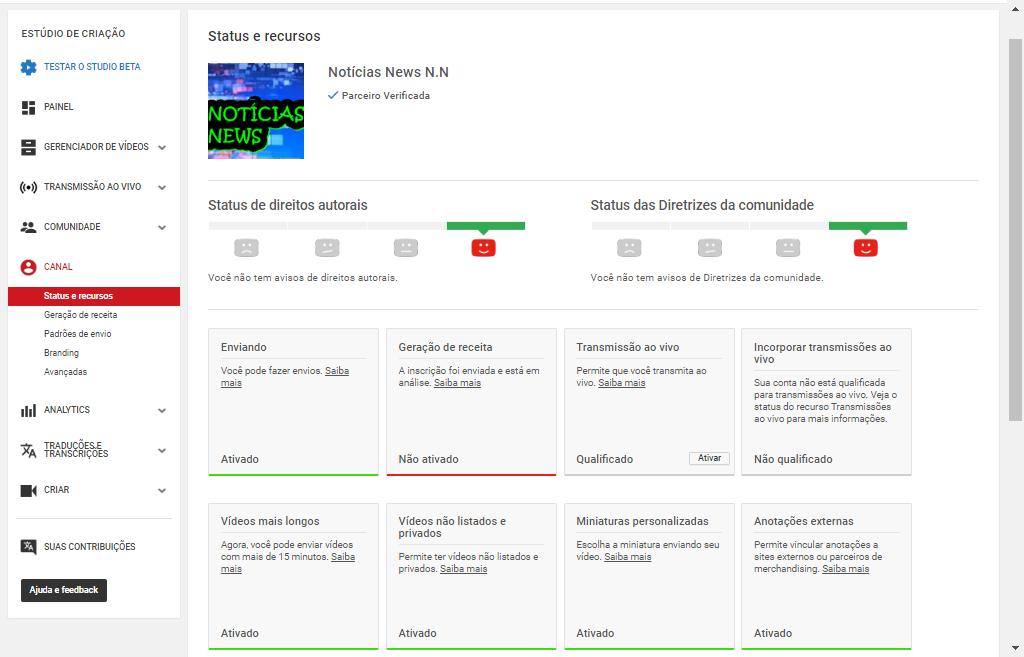The width and height of the screenshot is (1024, 657).
Task: Click the Notícias News N.N channel name
Action: tap(389, 72)
